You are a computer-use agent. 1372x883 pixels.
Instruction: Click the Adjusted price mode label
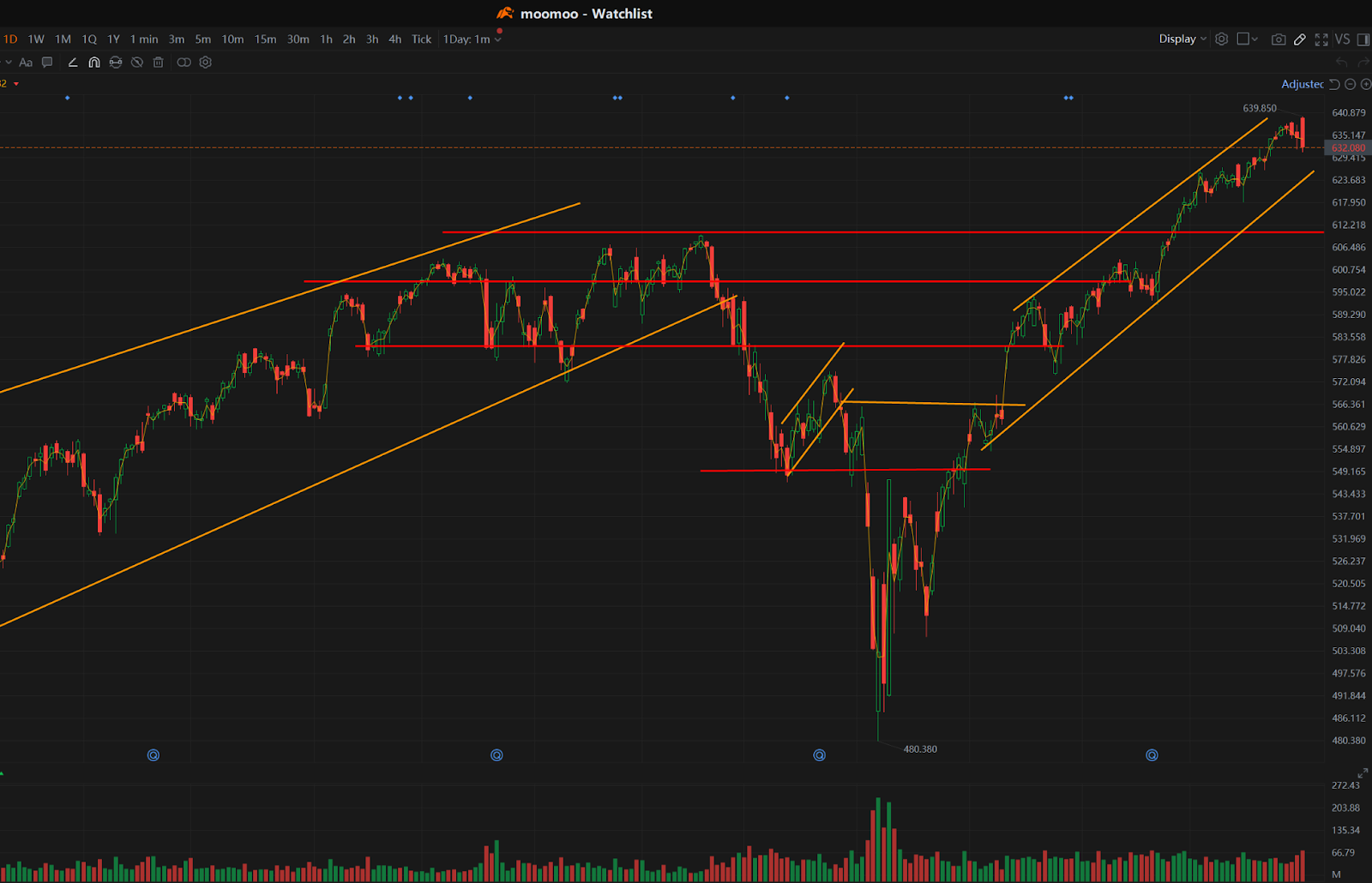1302,84
